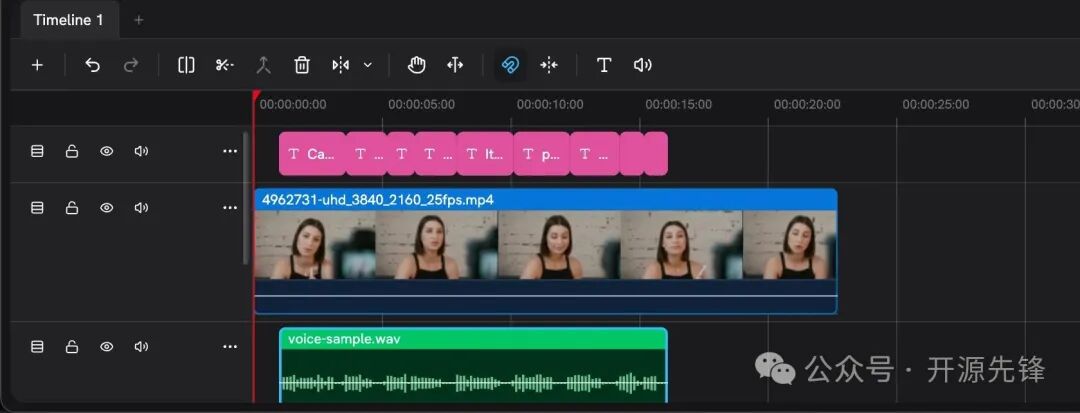Screen dimensions: 1080x413
Task: Click the mirror flip icon
Action: point(340,65)
